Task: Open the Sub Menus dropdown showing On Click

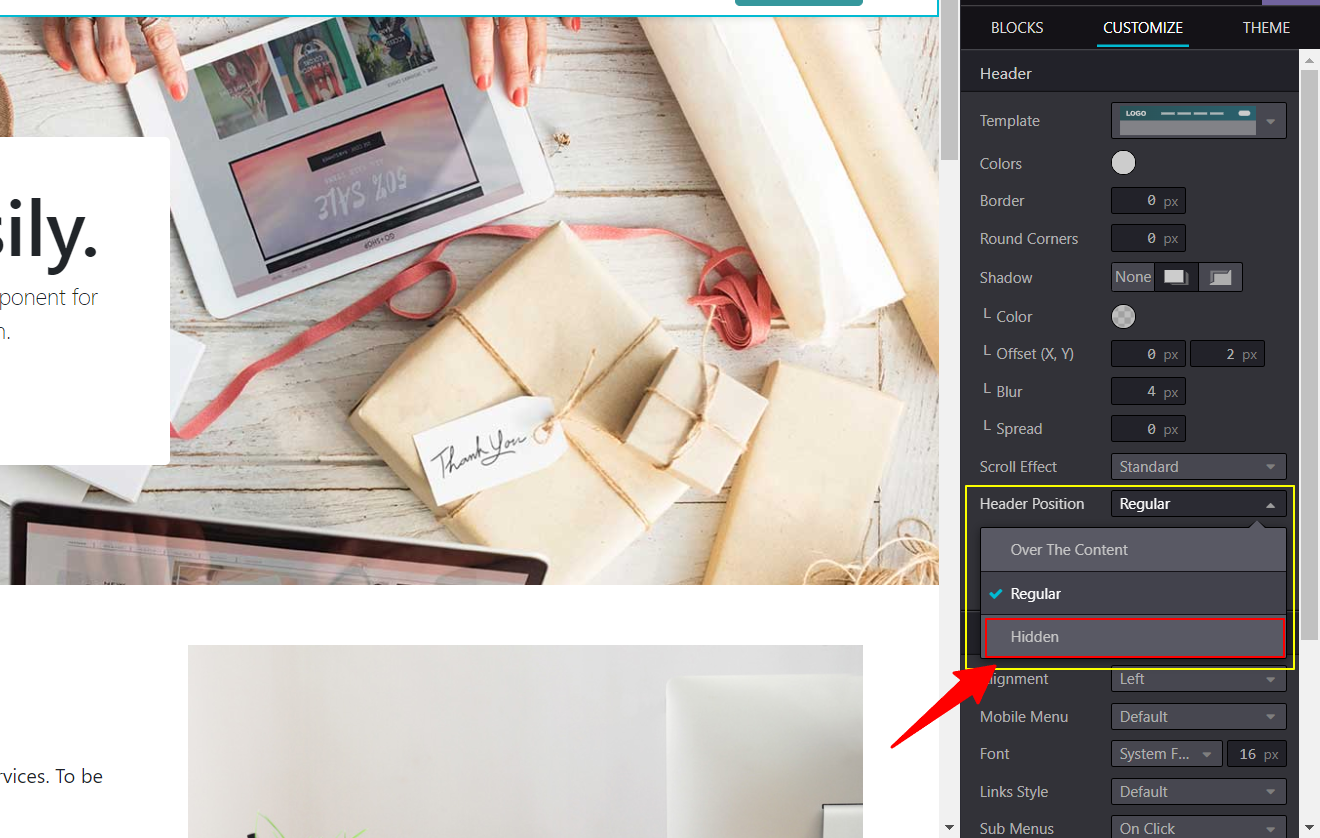Action: (1198, 827)
